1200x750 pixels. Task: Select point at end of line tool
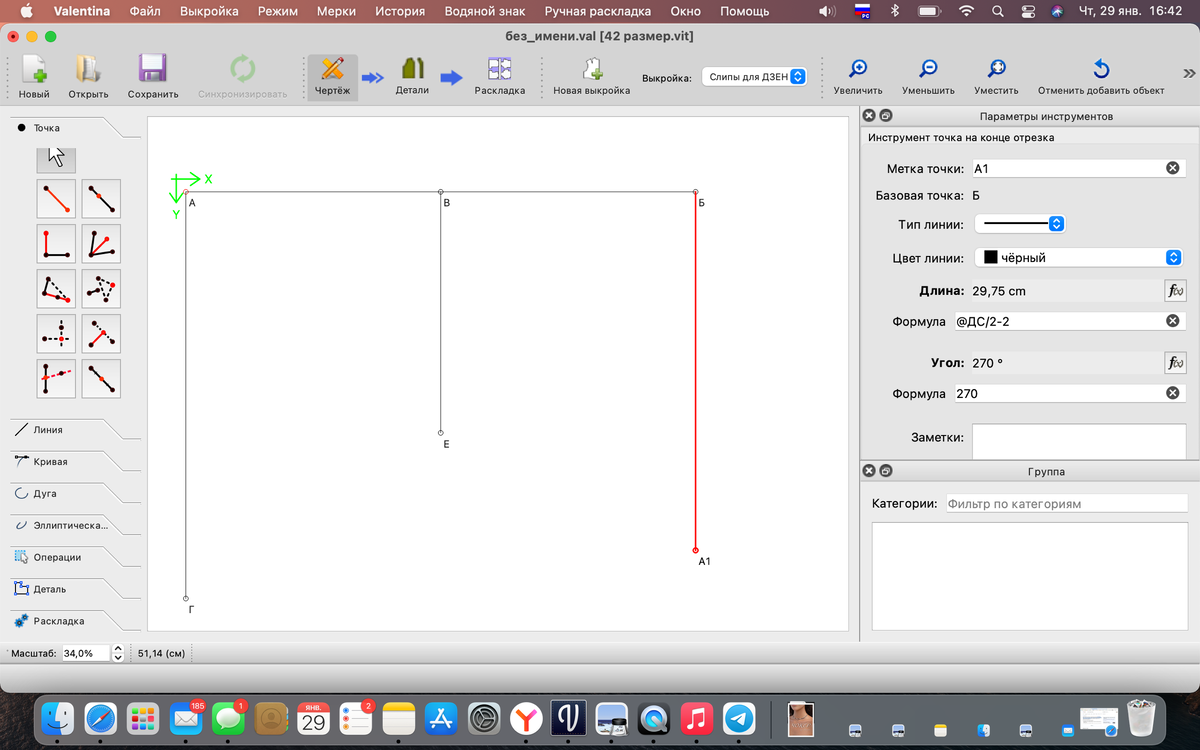click(56, 199)
